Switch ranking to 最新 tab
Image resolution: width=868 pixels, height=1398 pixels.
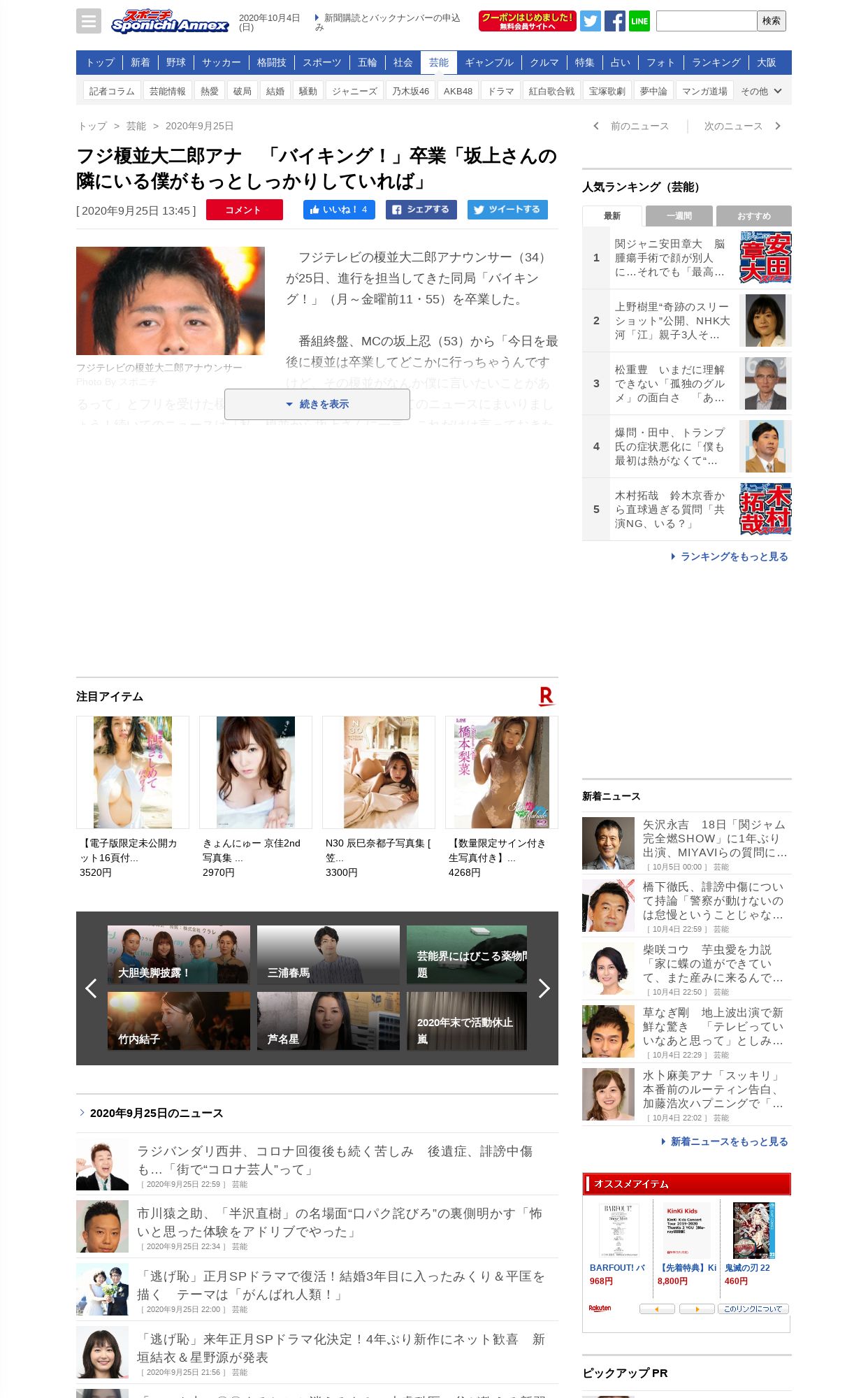coord(612,216)
